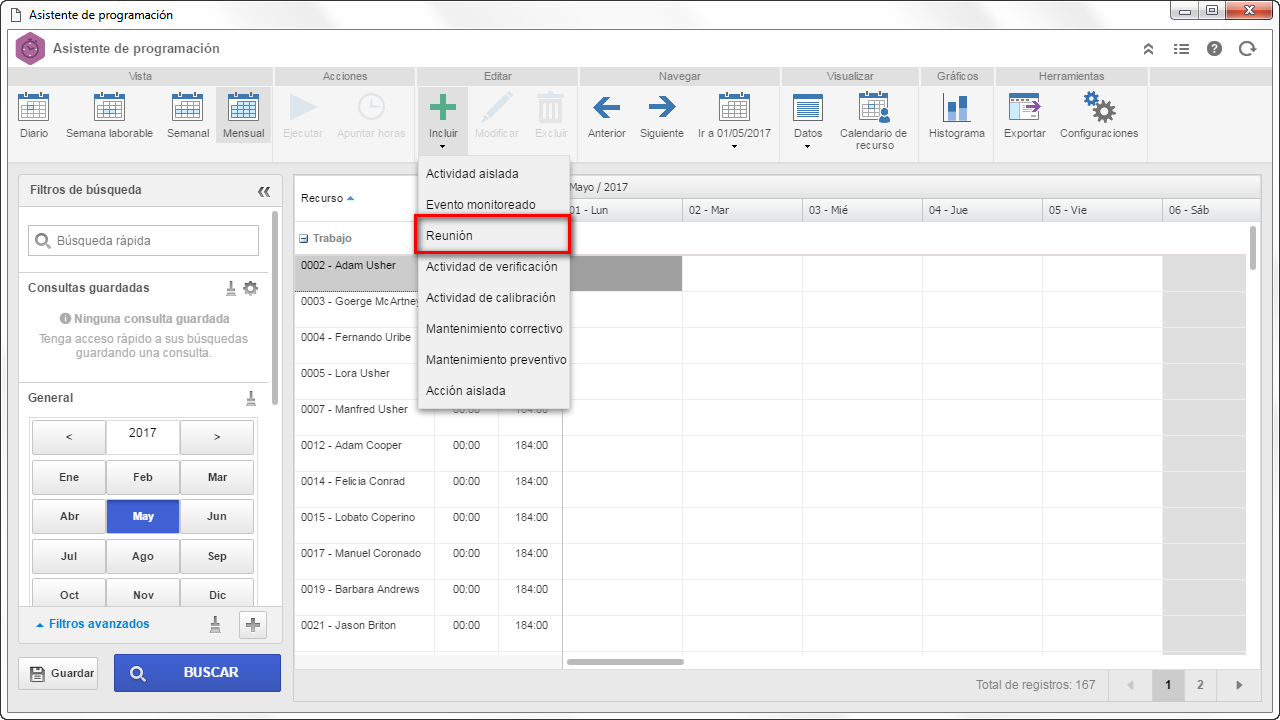Viewport: 1280px width, 720px height.
Task: Click the Búsqueda rápida input field
Action: pyautogui.click(x=143, y=240)
